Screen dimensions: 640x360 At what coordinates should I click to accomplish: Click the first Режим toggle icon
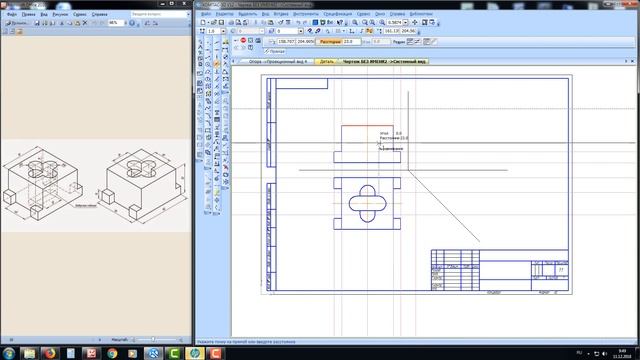(x=409, y=41)
